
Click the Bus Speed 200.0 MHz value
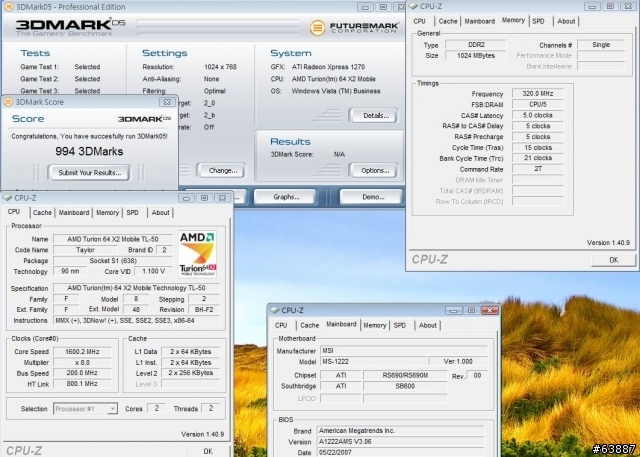click(x=82, y=373)
